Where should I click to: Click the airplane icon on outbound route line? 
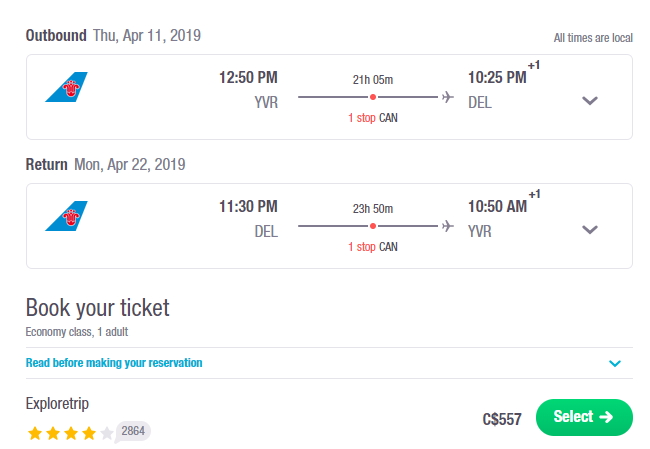click(448, 97)
